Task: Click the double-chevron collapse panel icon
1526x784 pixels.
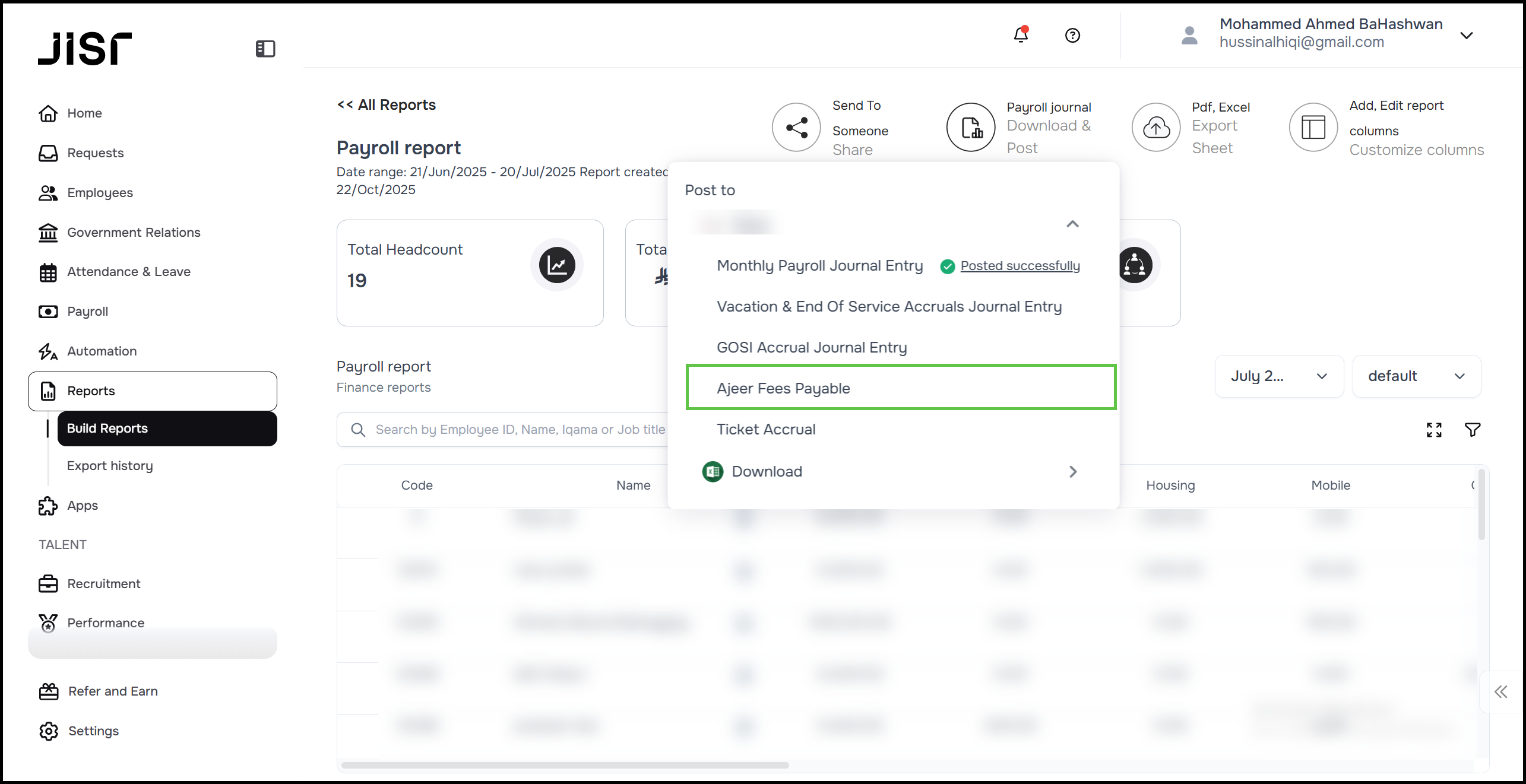Action: 1501,691
